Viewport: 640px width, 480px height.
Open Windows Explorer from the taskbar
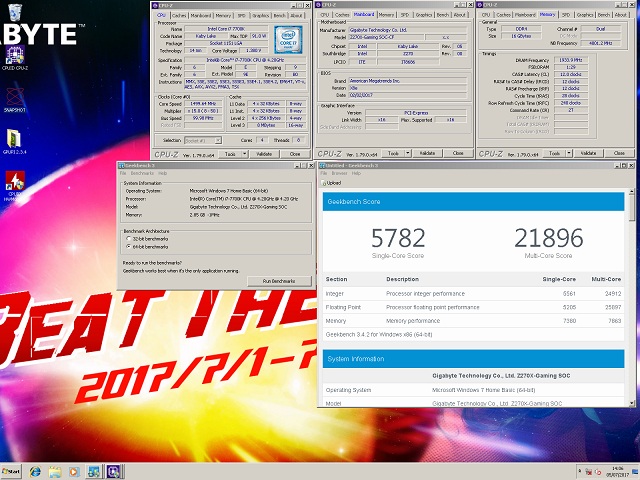coord(55,471)
